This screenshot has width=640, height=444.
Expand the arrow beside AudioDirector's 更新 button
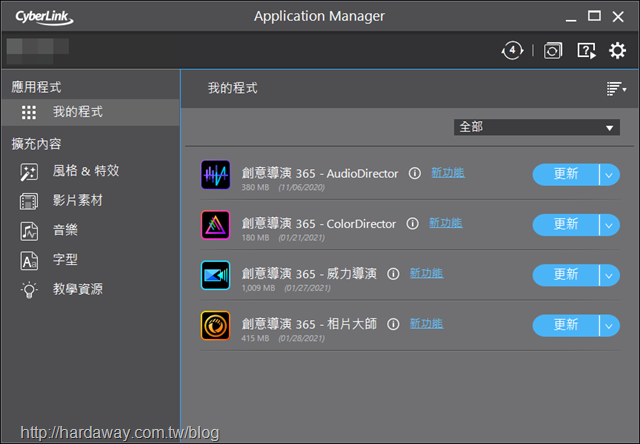609,175
